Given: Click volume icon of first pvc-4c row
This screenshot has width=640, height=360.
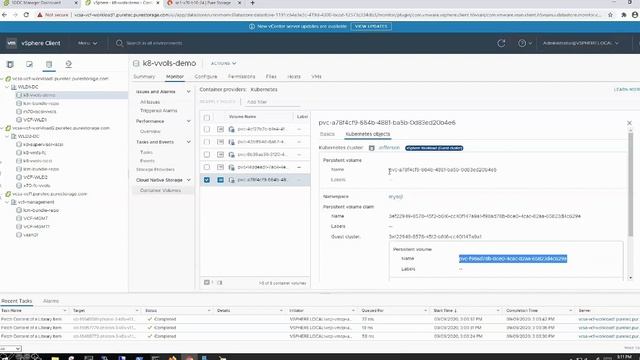Looking at the screenshot, I should click(231, 129).
